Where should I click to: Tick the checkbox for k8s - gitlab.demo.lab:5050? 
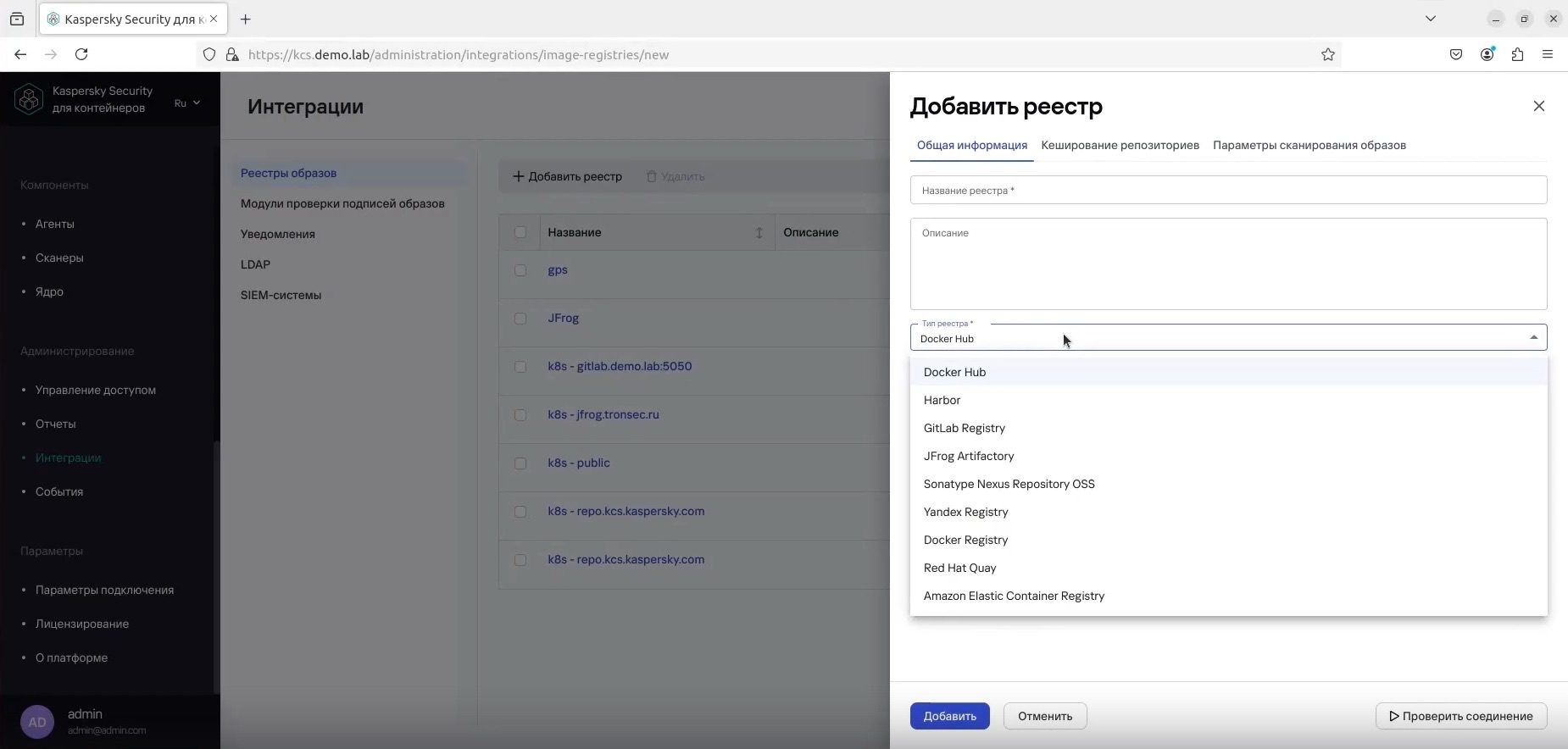click(520, 367)
